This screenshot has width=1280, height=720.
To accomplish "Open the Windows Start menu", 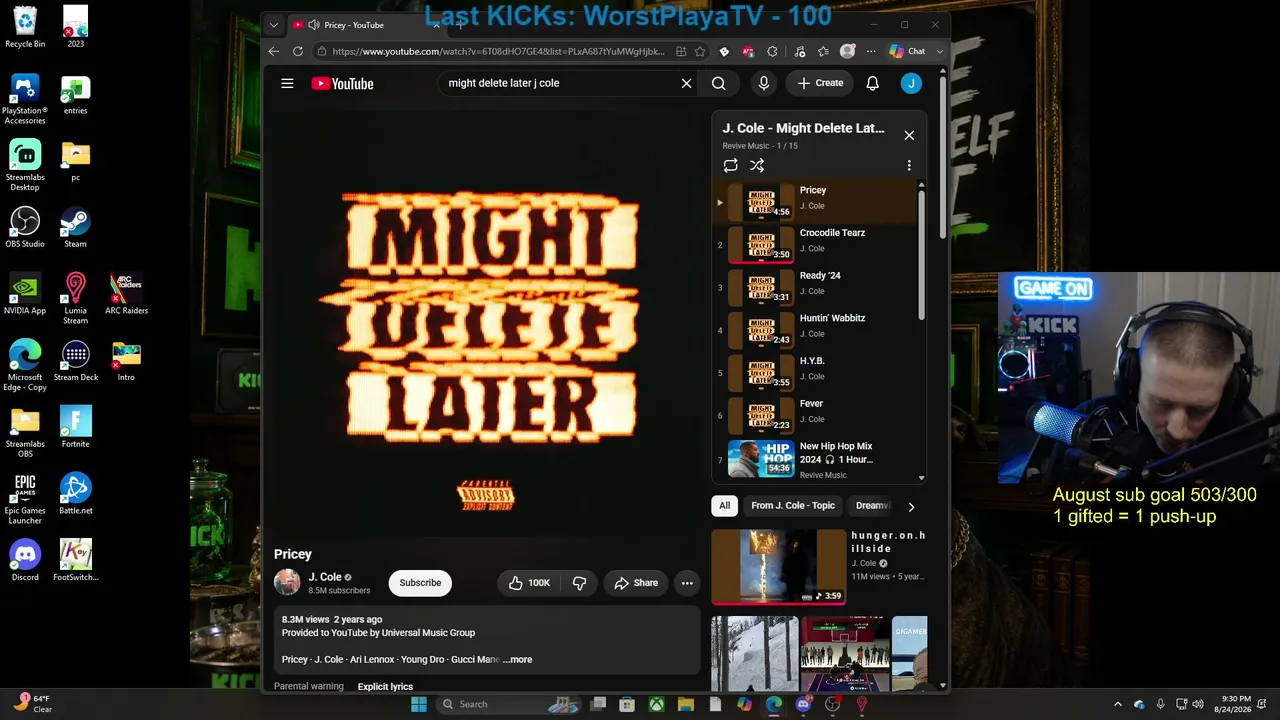I will coord(419,704).
